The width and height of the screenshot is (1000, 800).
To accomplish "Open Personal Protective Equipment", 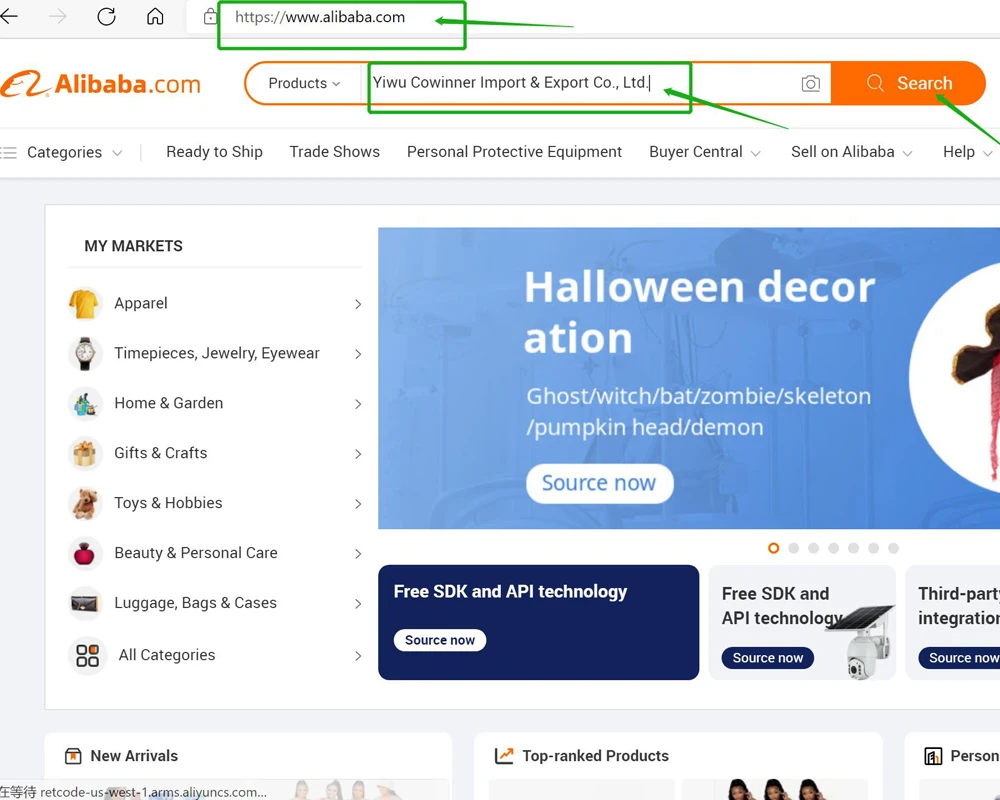I will [514, 152].
